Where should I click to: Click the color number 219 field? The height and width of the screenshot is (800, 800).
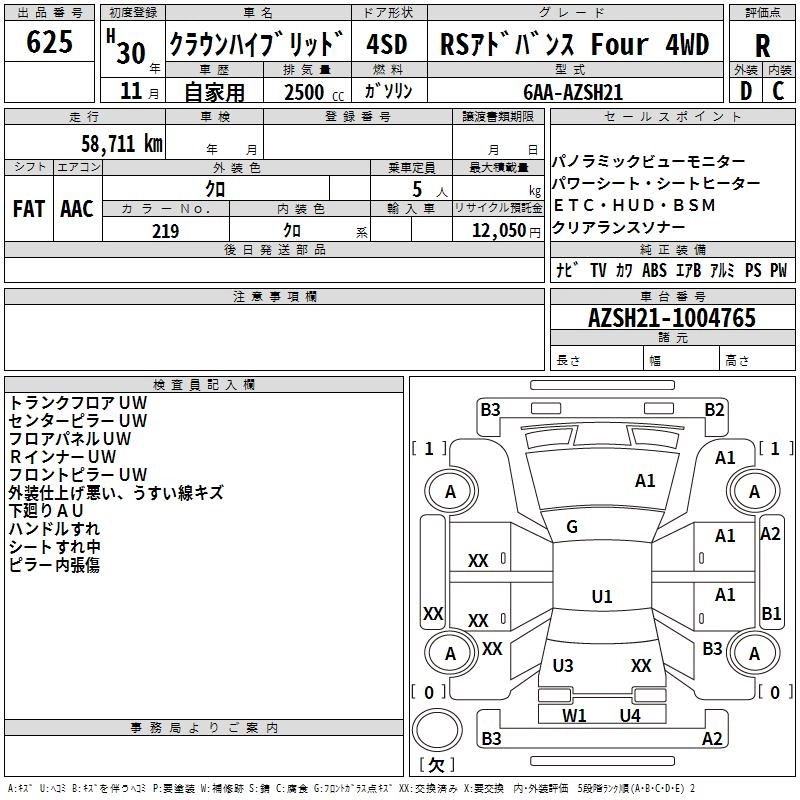[165, 231]
